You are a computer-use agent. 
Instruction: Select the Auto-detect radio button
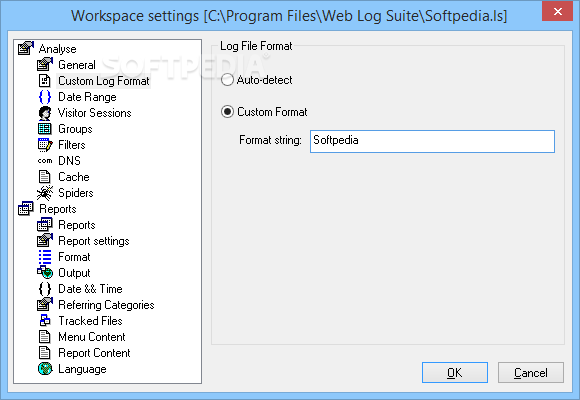227,80
